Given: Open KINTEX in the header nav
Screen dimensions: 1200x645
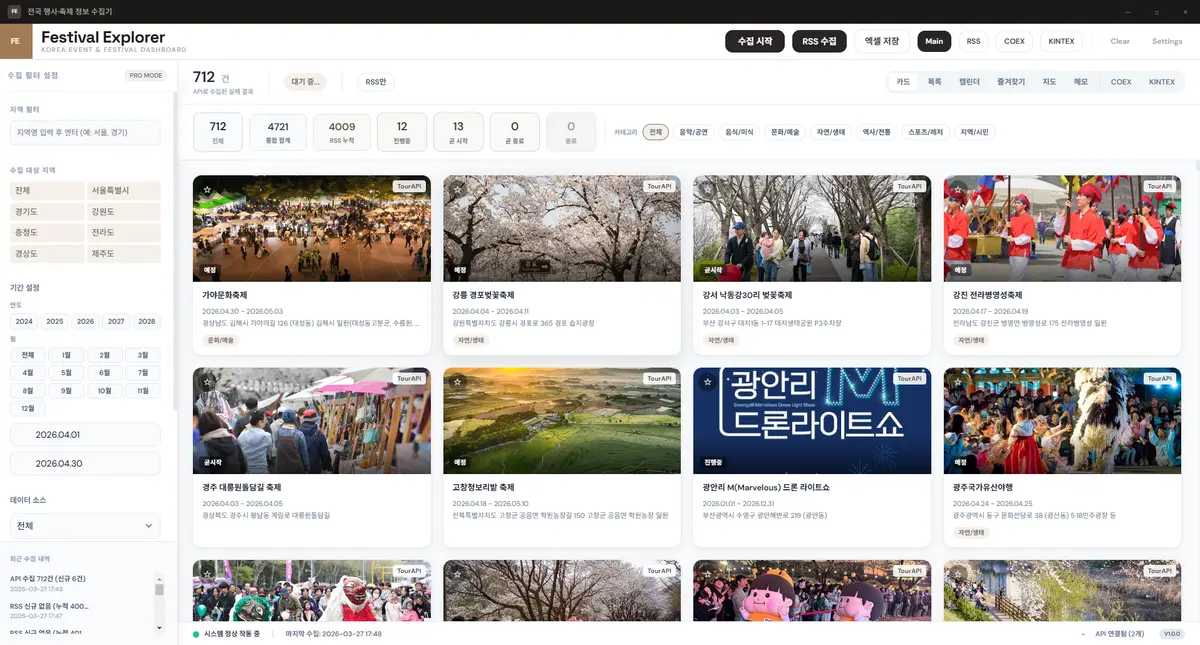Looking at the screenshot, I should click(1061, 41).
